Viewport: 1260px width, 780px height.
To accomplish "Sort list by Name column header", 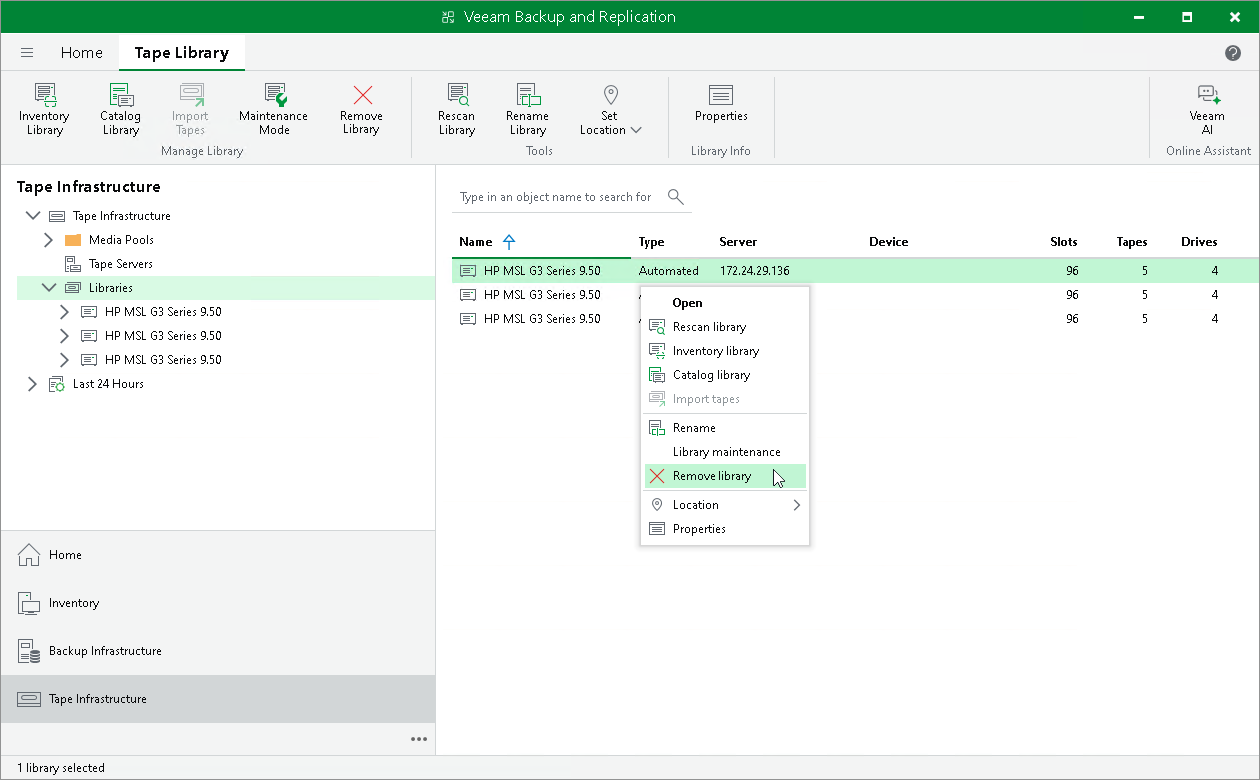I will click(x=476, y=242).
